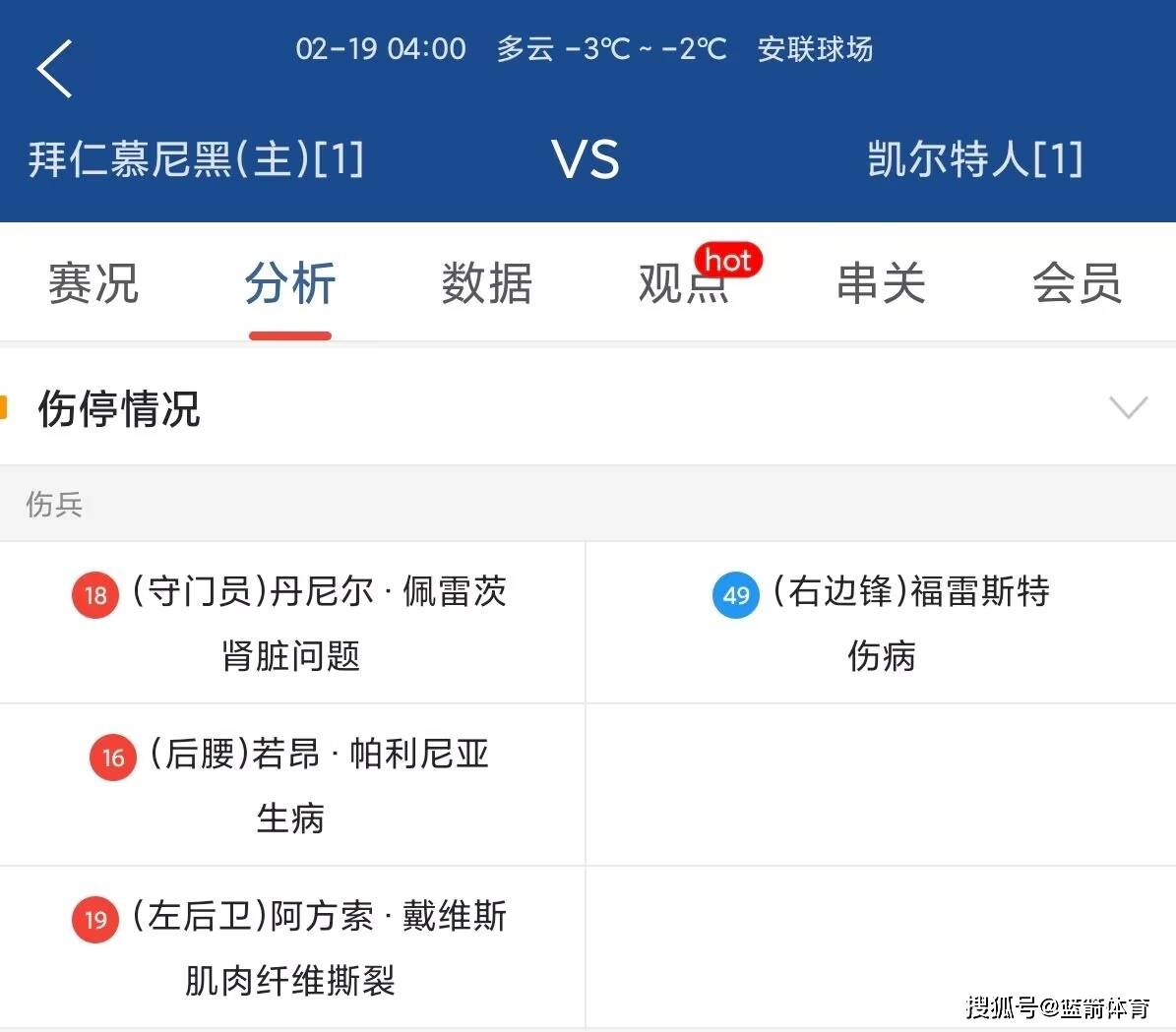
Task: Open the 伤兵 section header
Action: coord(54,505)
